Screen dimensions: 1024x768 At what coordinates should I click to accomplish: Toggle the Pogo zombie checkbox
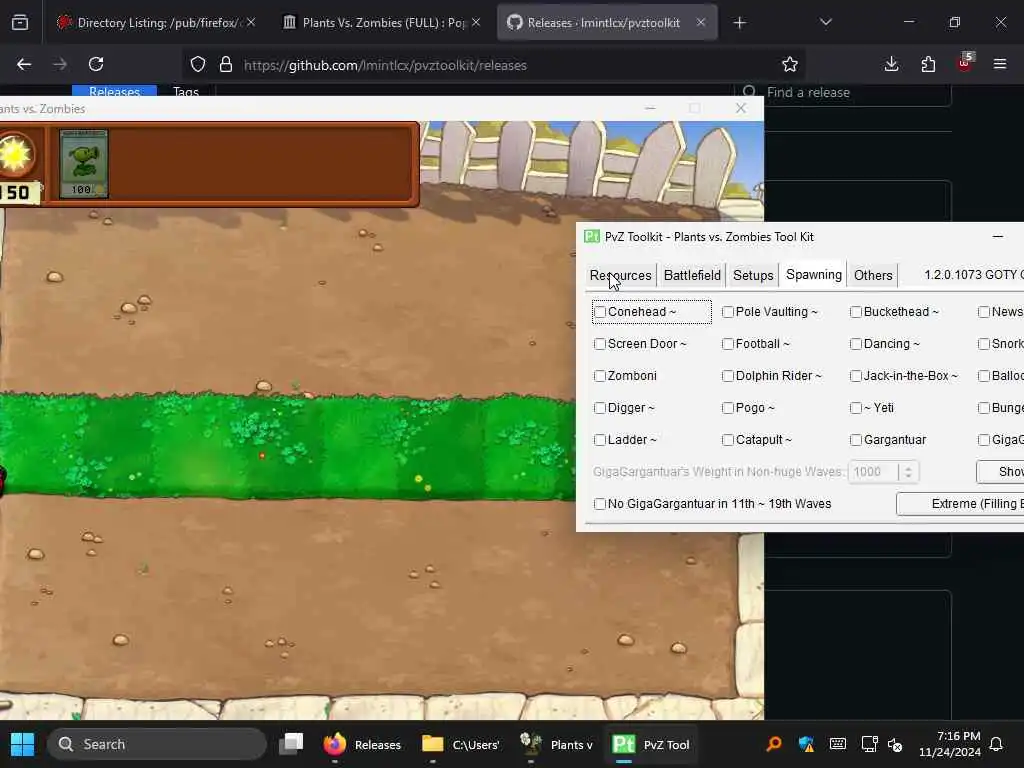click(728, 408)
